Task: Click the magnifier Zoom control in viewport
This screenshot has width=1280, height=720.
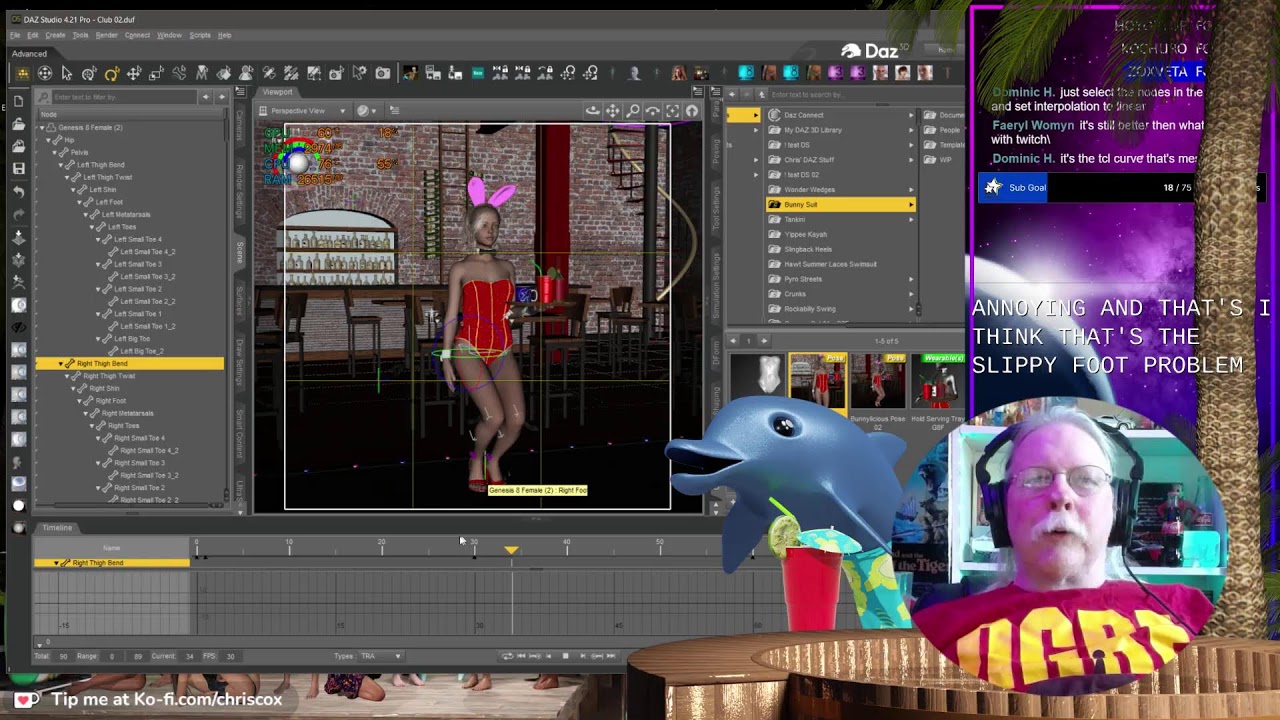Action: (x=633, y=111)
